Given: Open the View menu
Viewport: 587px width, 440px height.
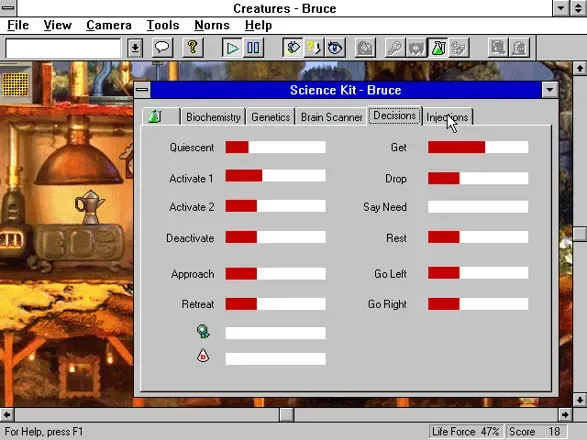Looking at the screenshot, I should pyautogui.click(x=57, y=25).
